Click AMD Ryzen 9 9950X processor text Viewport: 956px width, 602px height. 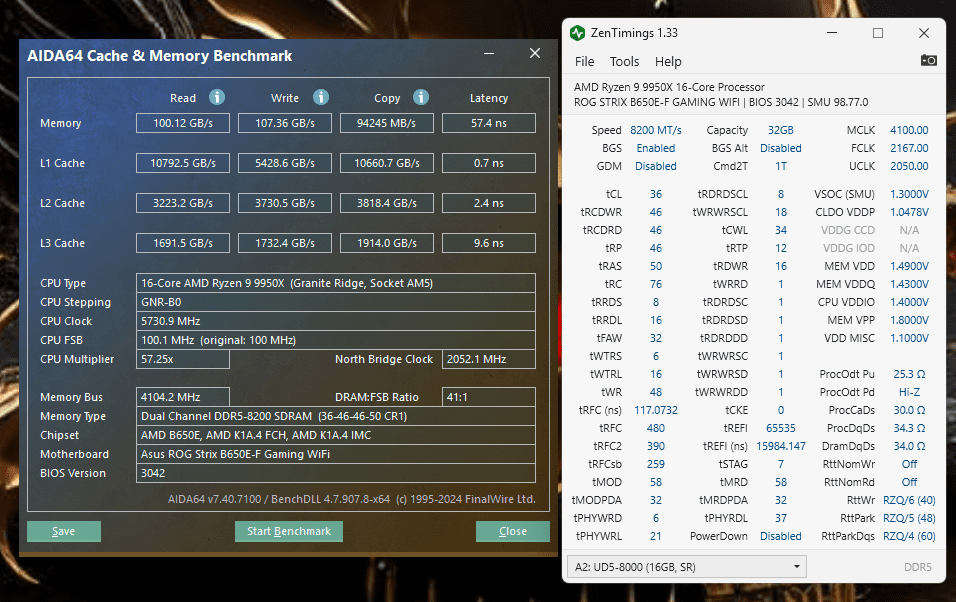(x=669, y=87)
